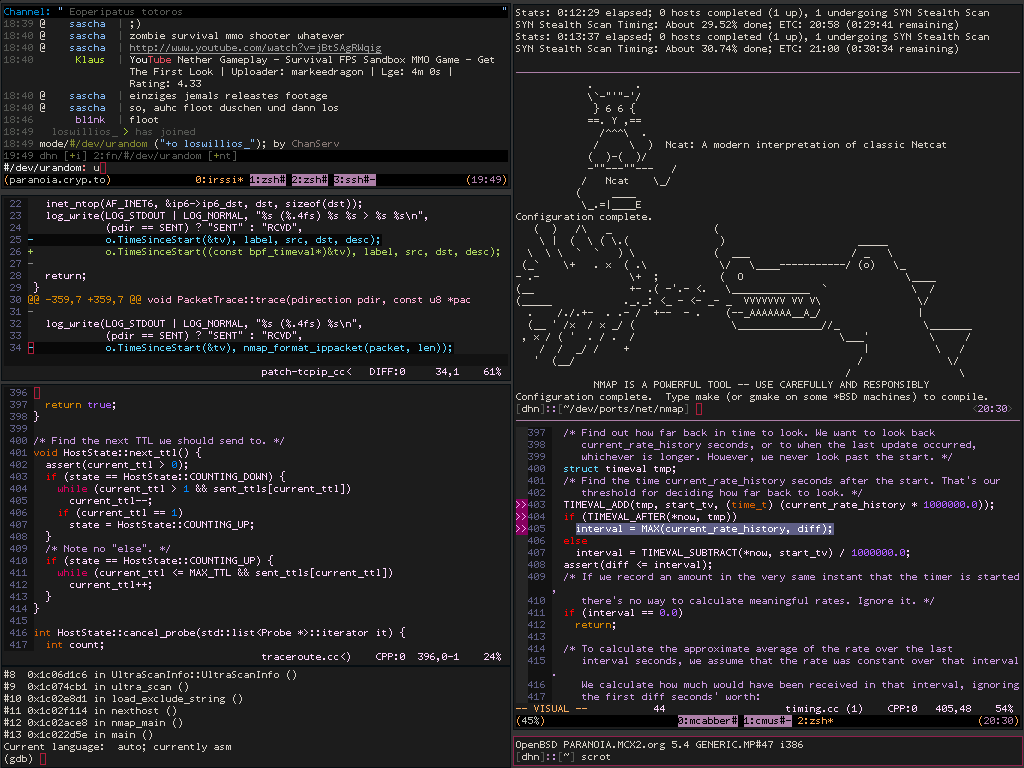This screenshot has width=1024, height=768.
Task: Click the channel topic 'Eoperipatus totoros'
Action: click(126, 12)
